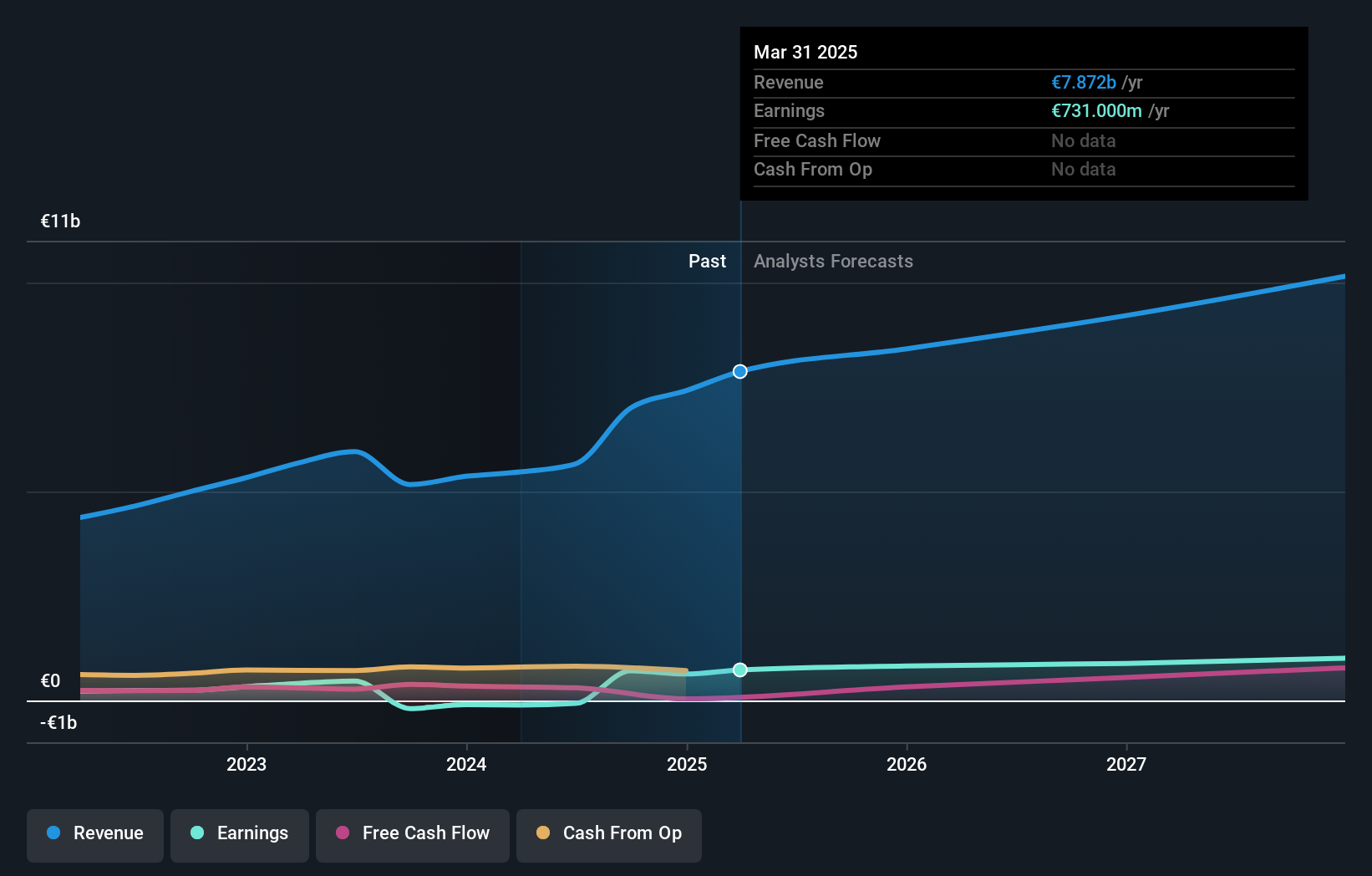Click the Earnings label in tooltip
Image resolution: width=1372 pixels, height=876 pixels.
coord(789,110)
